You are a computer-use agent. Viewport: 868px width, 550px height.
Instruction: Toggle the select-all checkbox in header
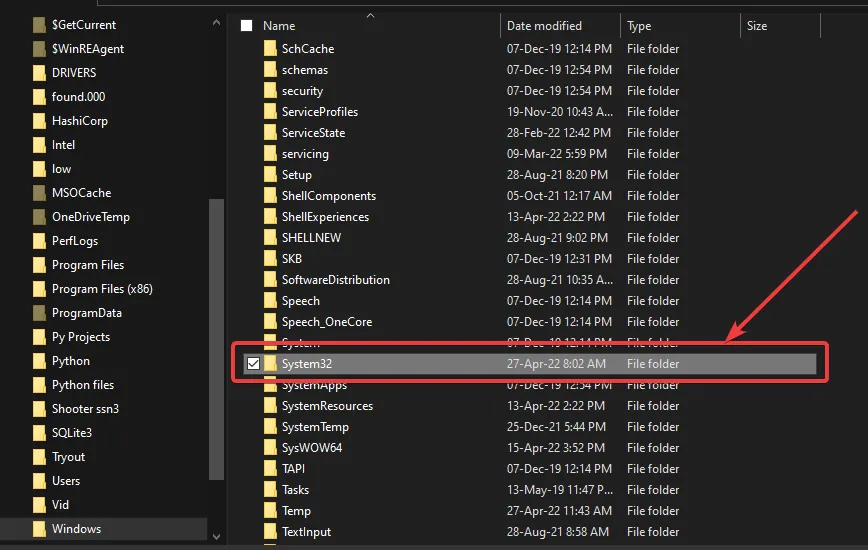point(247,26)
